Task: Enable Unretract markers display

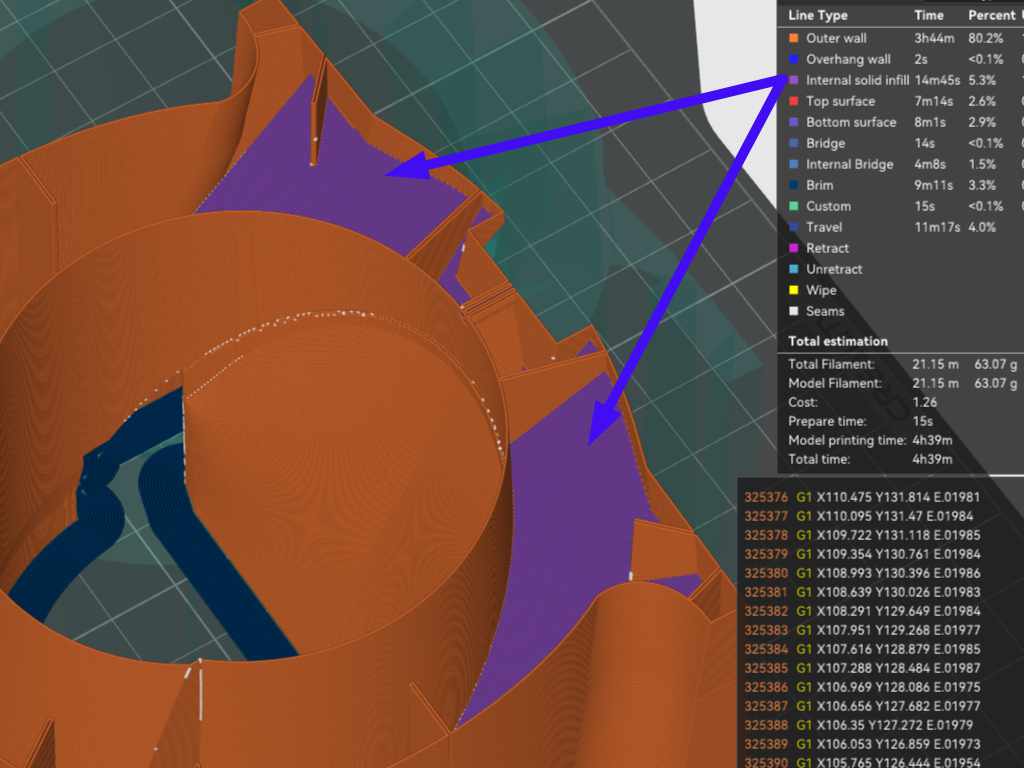Action: coord(834,269)
